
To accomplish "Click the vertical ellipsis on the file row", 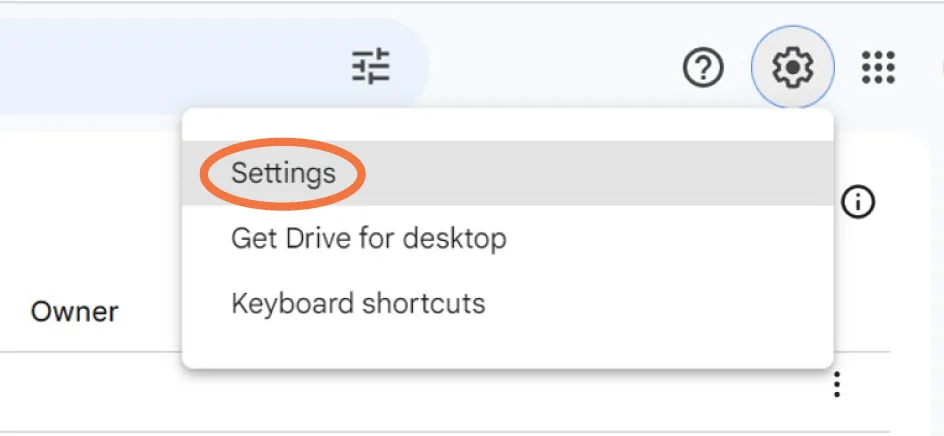I will point(838,384).
